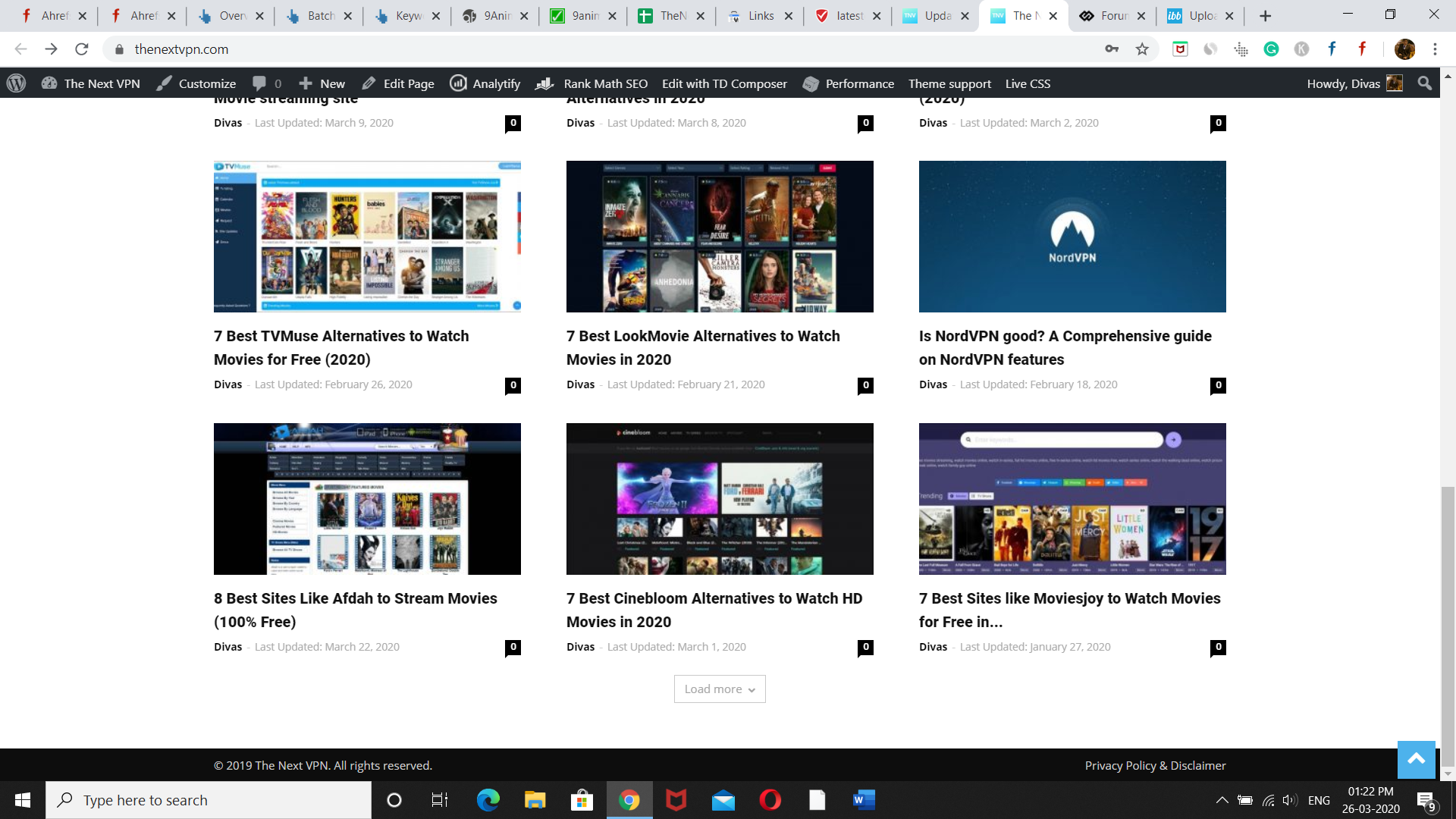Open Customize in the admin bar

point(196,83)
